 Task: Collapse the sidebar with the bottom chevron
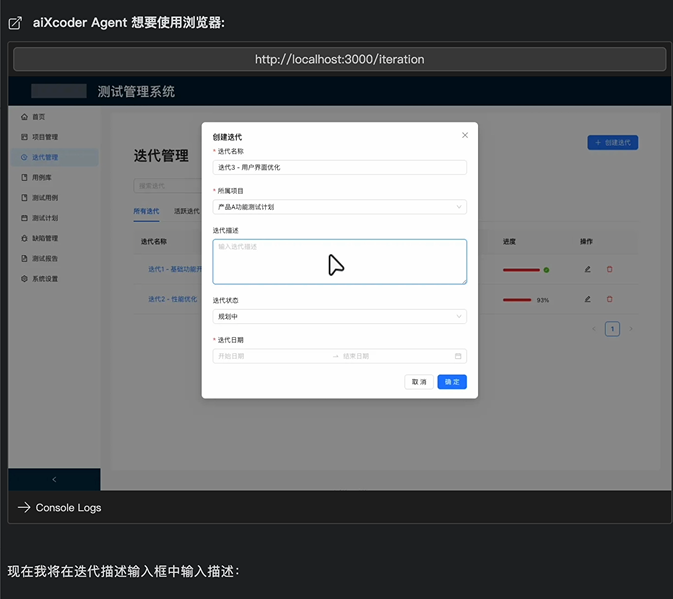[x=54, y=480]
